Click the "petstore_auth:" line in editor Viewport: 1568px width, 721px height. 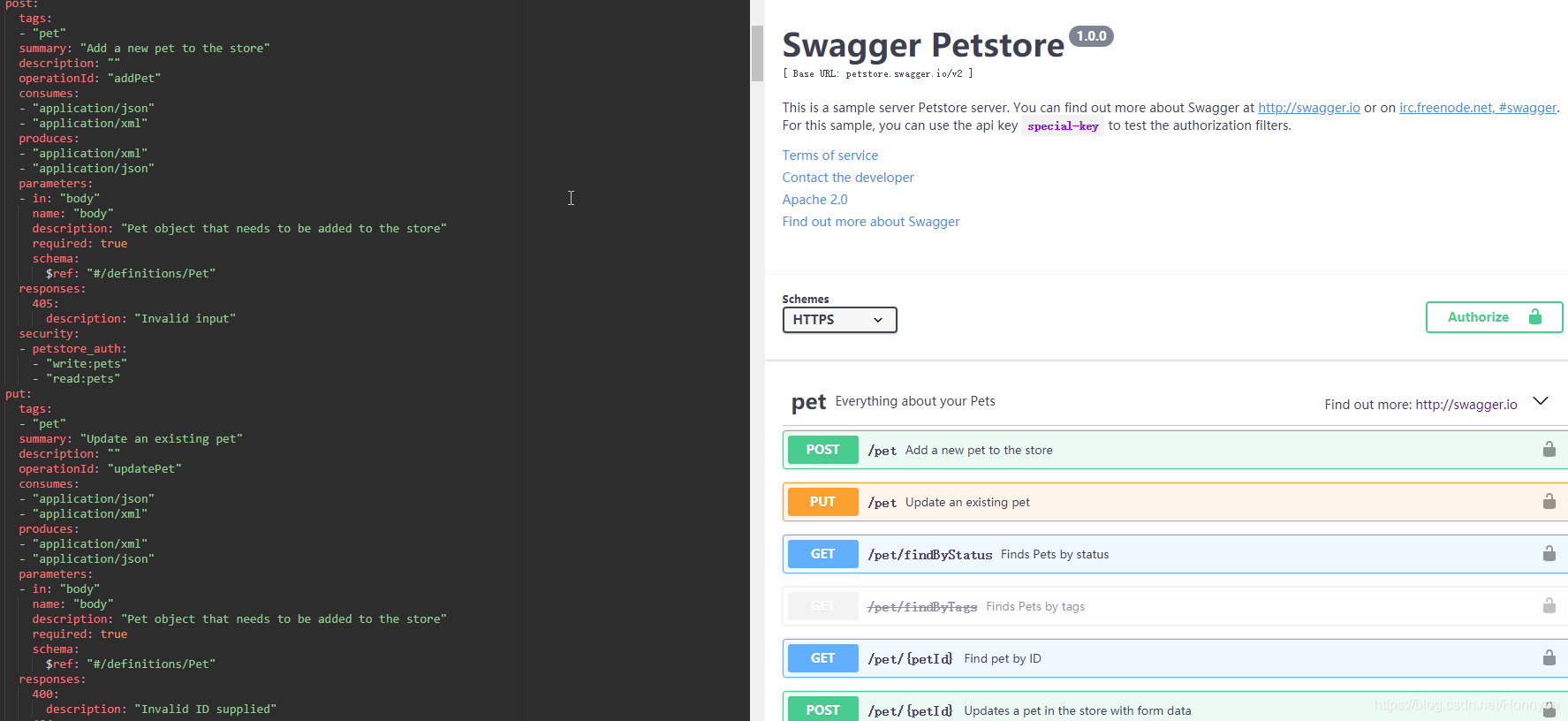click(x=80, y=349)
